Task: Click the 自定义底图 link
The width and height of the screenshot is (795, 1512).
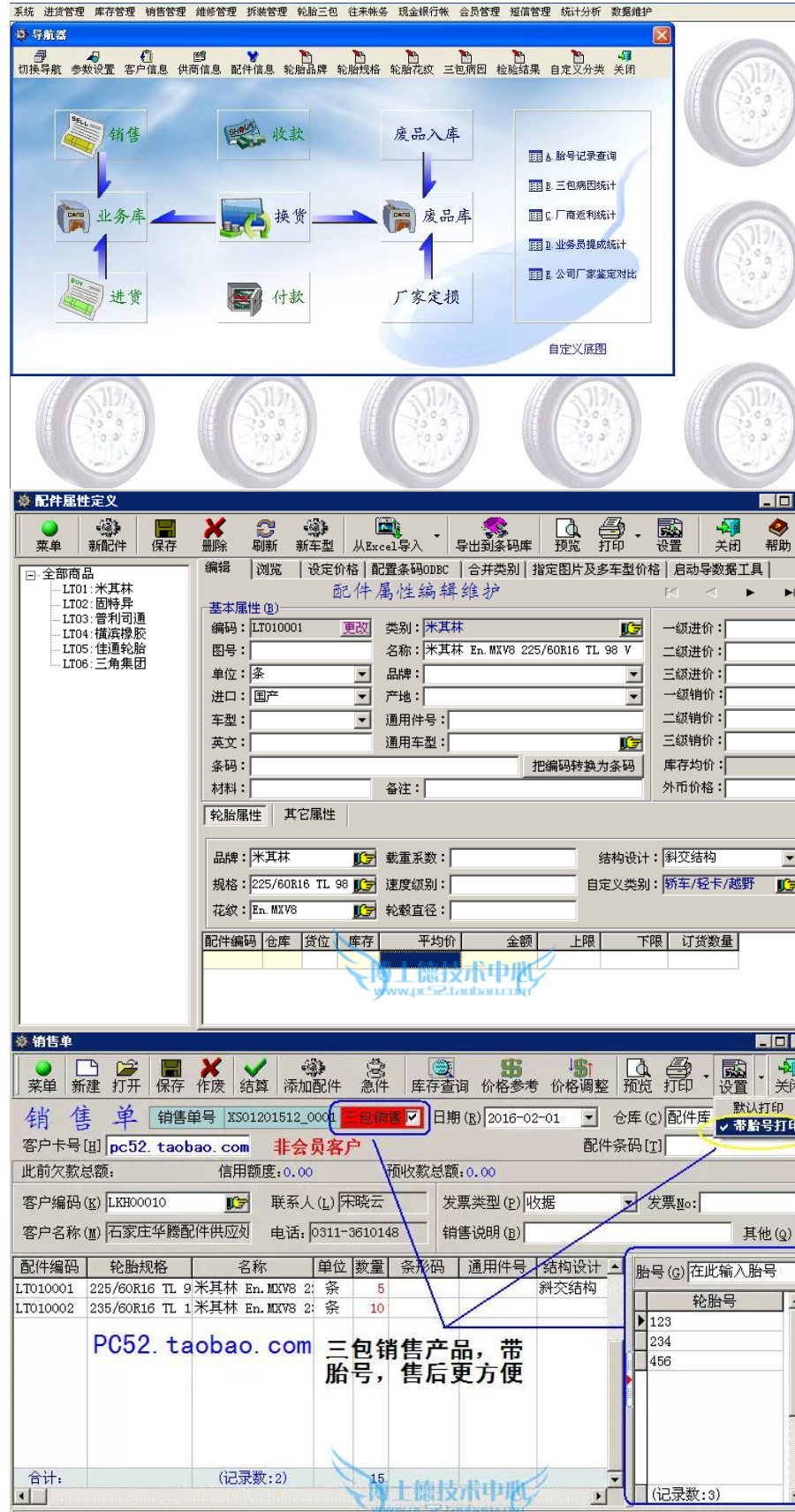Action: [578, 349]
